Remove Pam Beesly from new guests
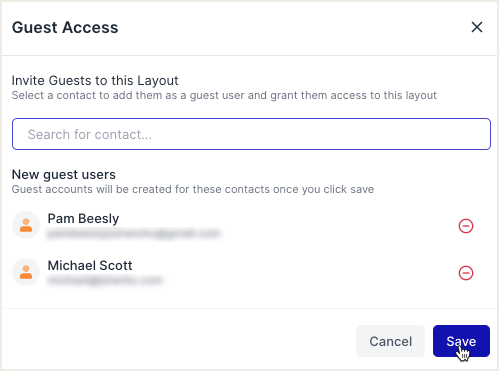The height and width of the screenshot is (371, 499). tap(466, 226)
